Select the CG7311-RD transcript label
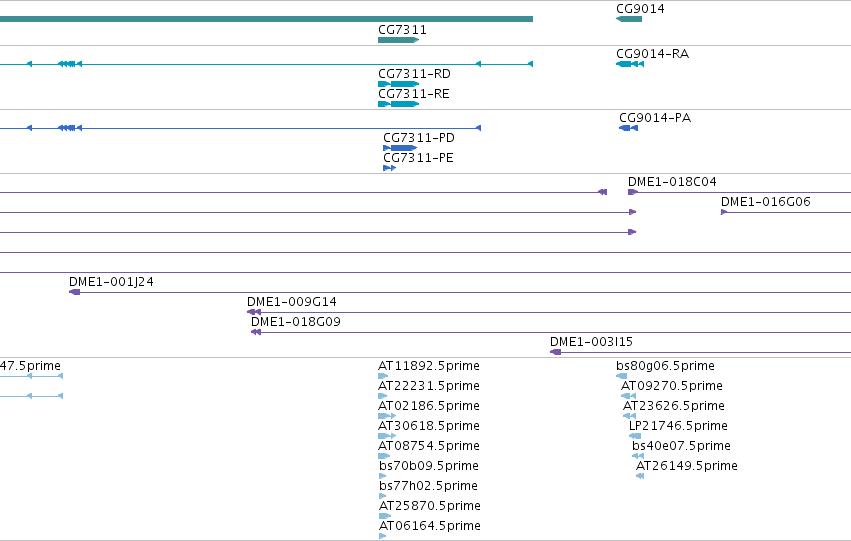This screenshot has height=541, width=851. coord(414,74)
